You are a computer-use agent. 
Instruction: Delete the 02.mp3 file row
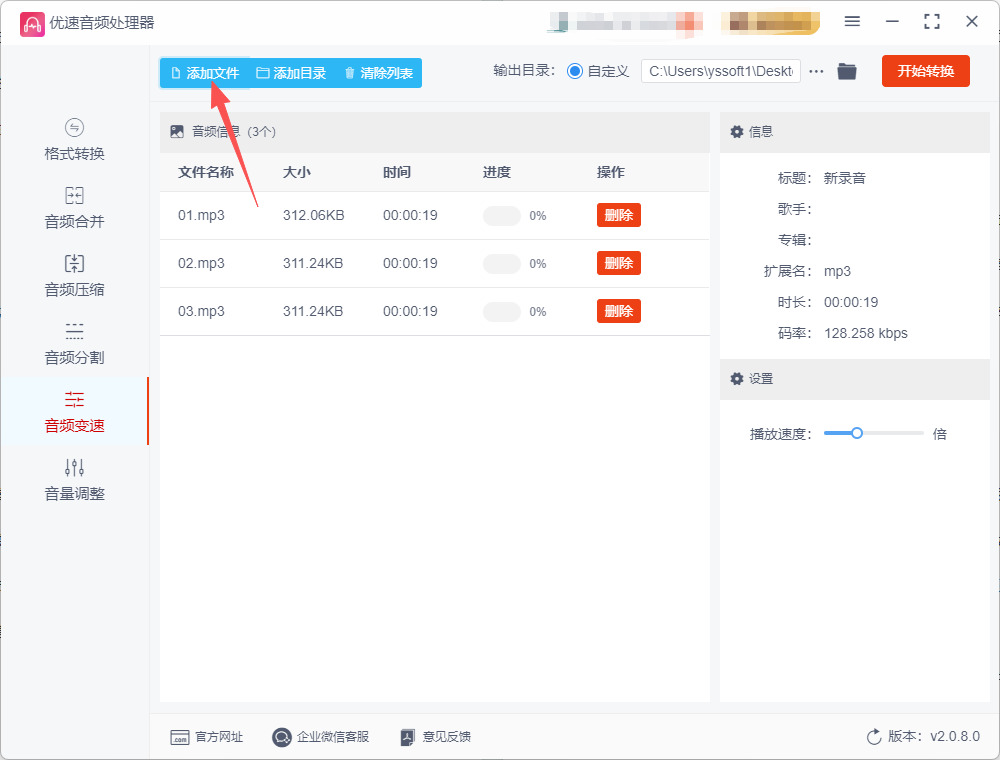coord(619,263)
